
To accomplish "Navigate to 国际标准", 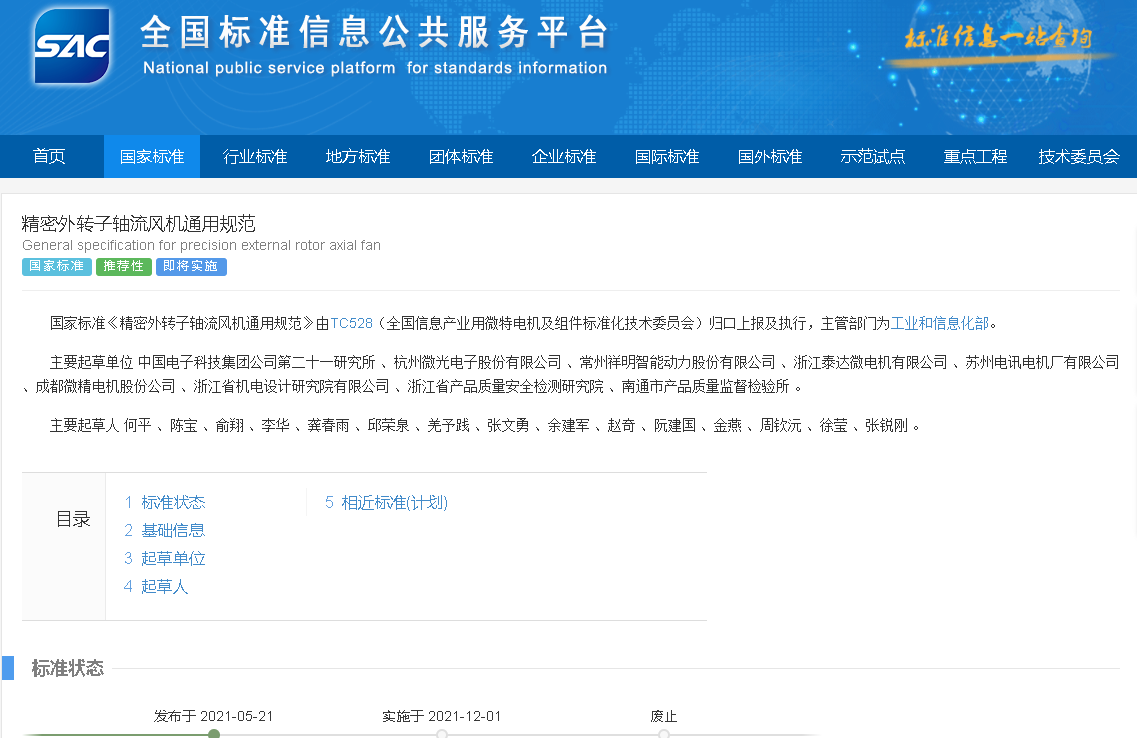I will (x=666, y=156).
